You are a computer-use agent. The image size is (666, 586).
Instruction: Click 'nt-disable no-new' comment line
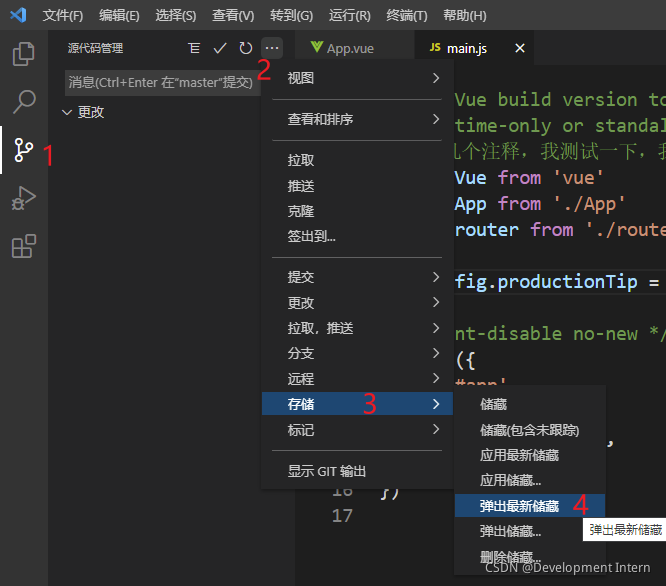point(546,334)
